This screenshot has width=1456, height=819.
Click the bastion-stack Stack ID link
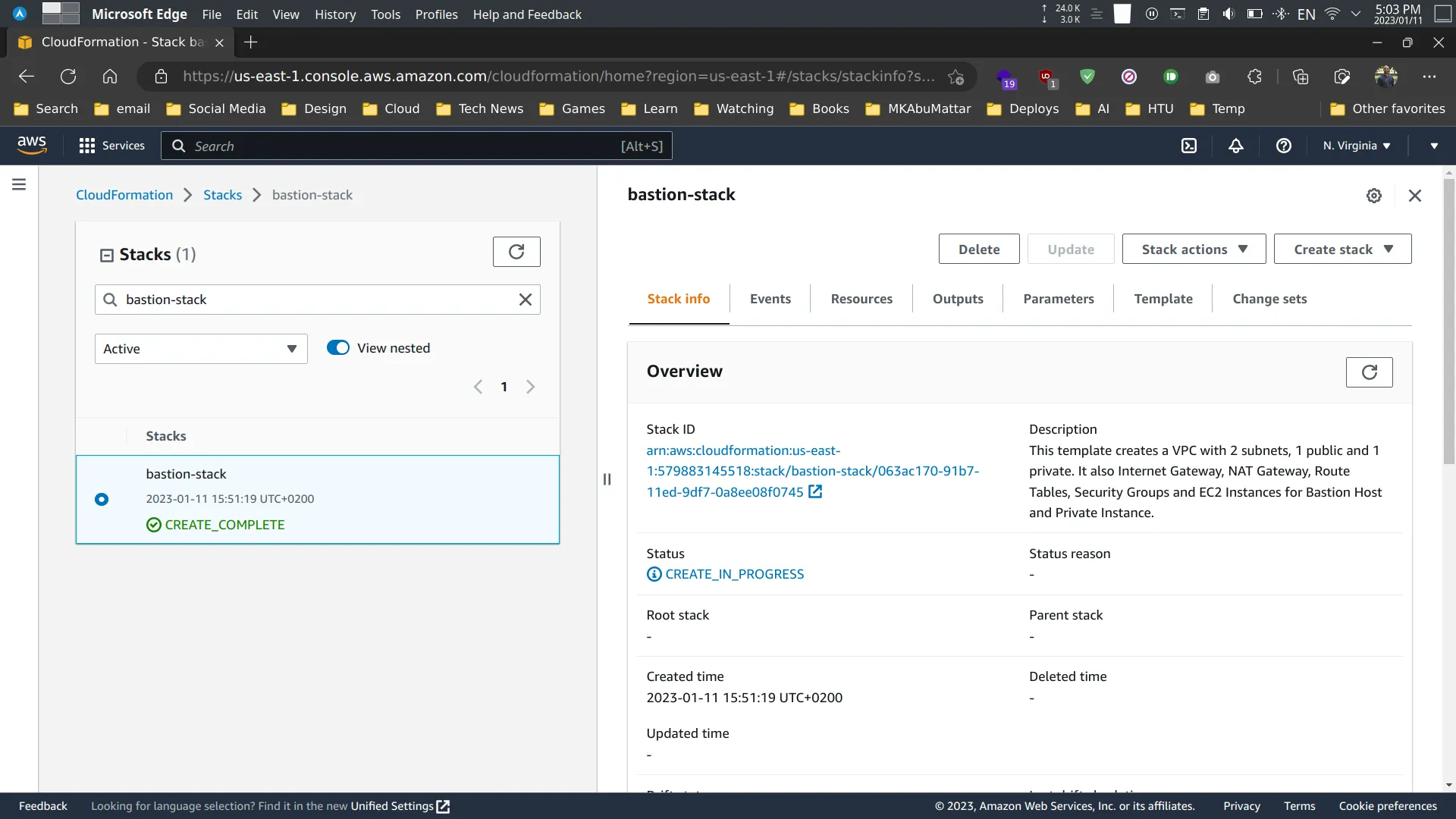tap(812, 470)
